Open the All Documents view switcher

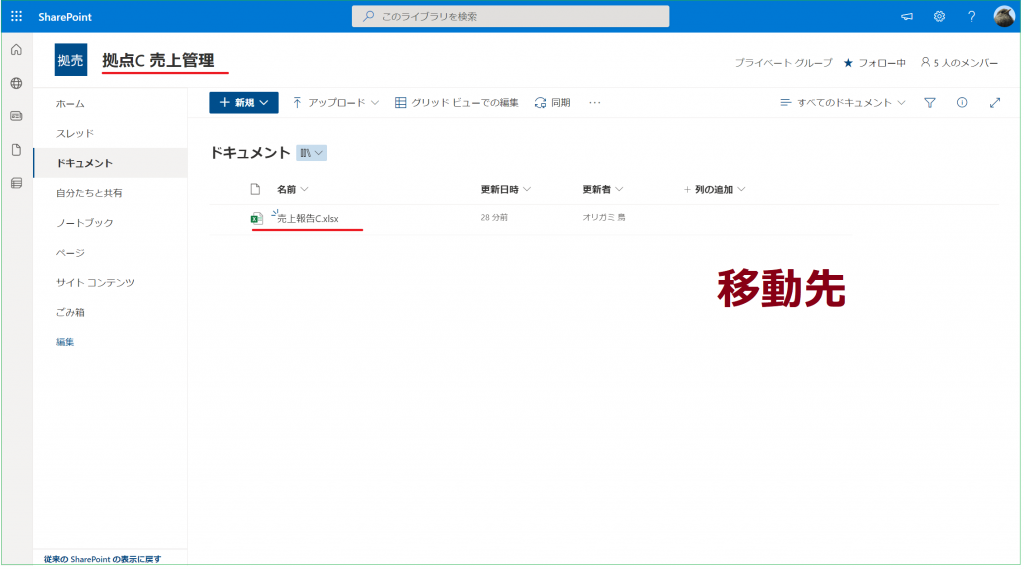[842, 102]
